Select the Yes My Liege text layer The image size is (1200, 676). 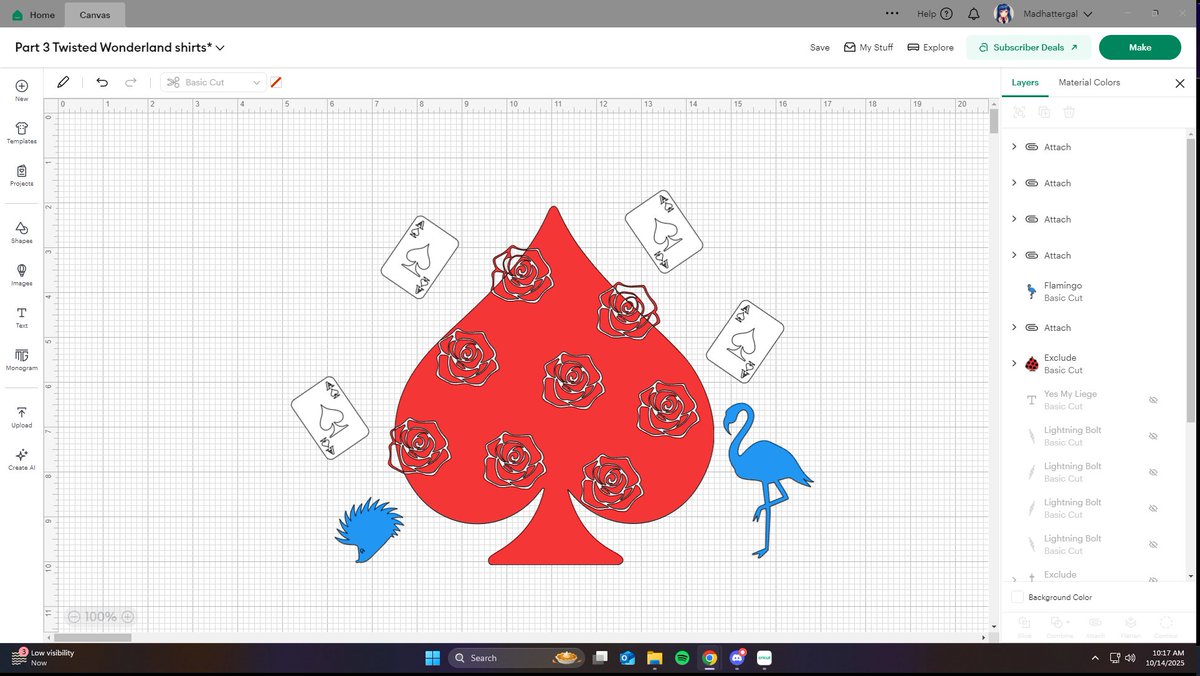pyautogui.click(x=1095, y=400)
